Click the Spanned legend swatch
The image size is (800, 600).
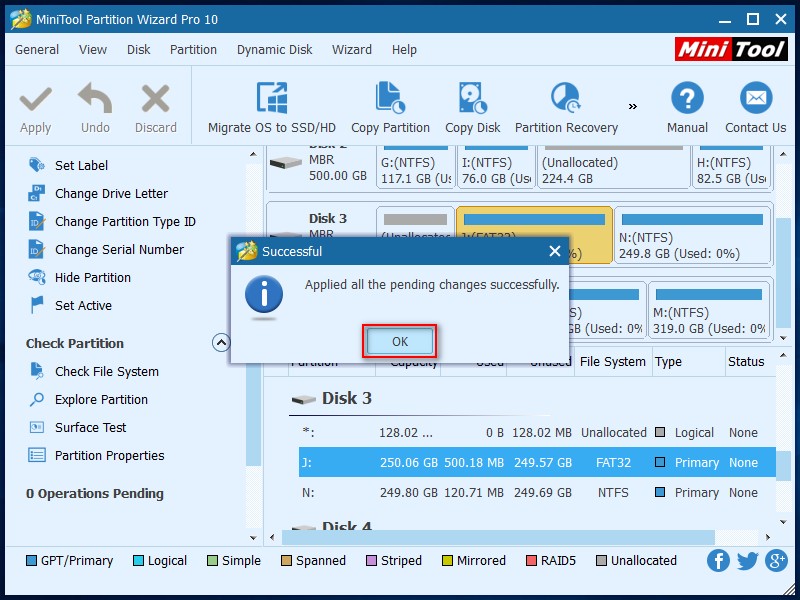pyautogui.click(x=286, y=561)
